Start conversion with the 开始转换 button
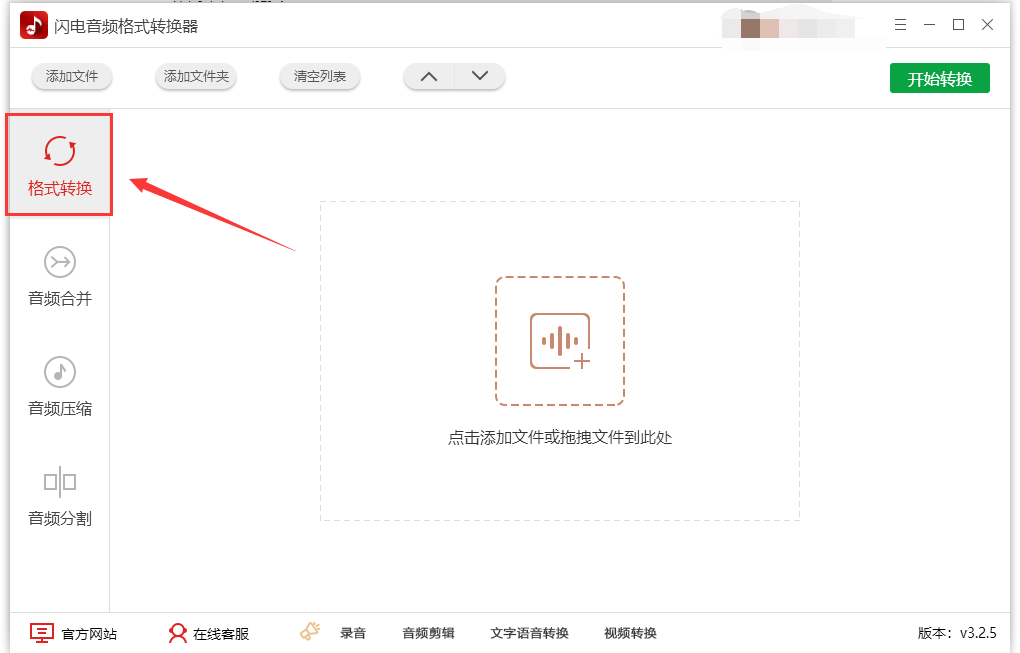This screenshot has height=653, width=1020. 939,77
